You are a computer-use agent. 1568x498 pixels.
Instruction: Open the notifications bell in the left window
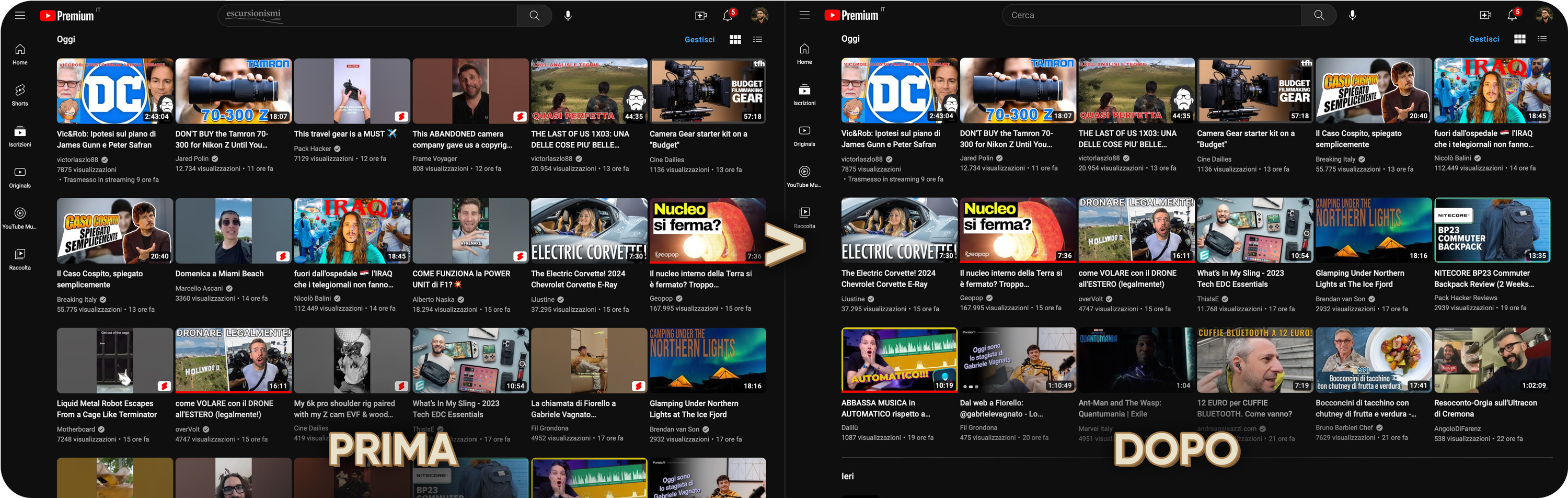click(x=728, y=15)
